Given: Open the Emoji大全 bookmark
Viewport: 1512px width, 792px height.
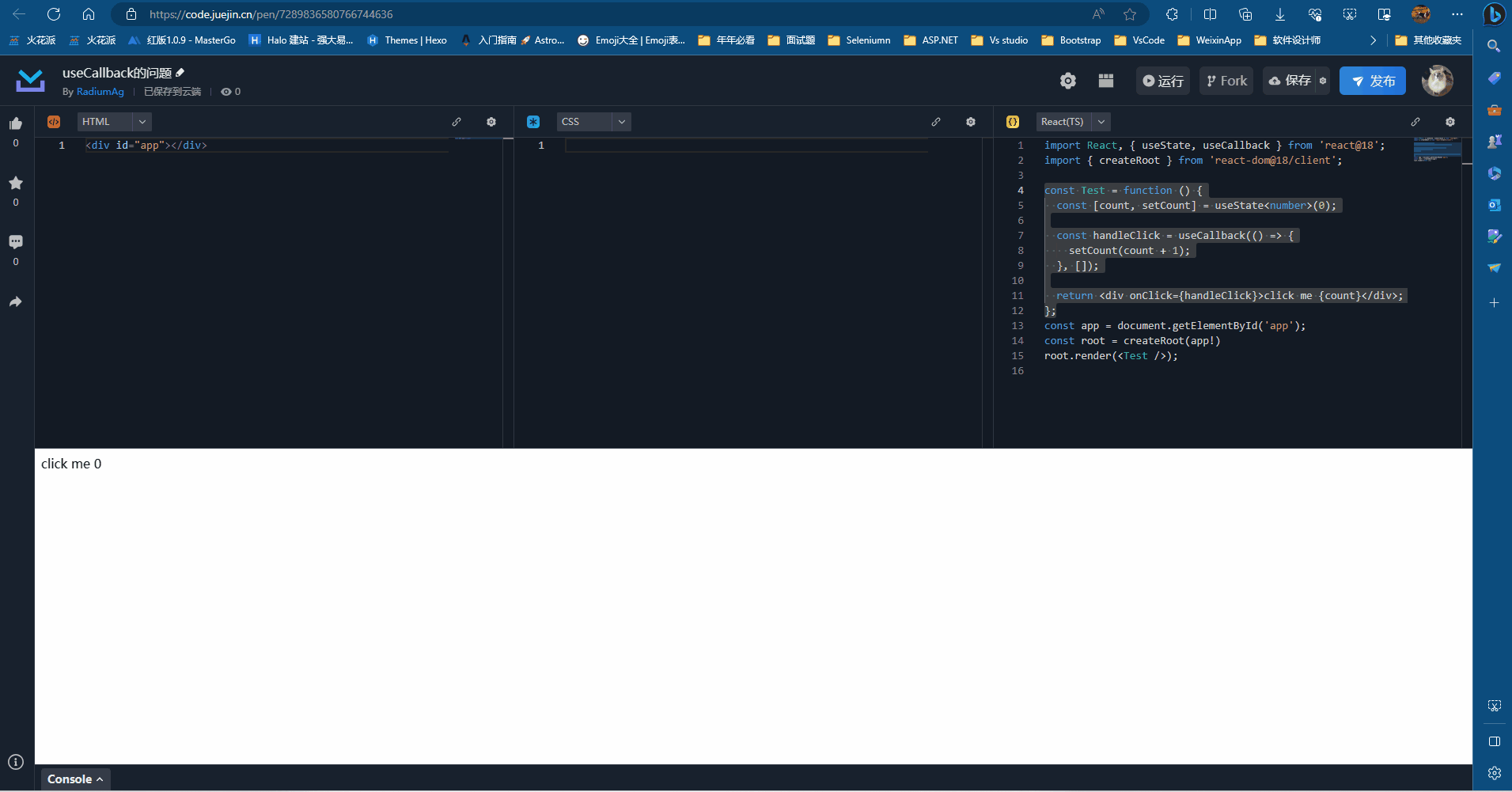Looking at the screenshot, I should (631, 40).
